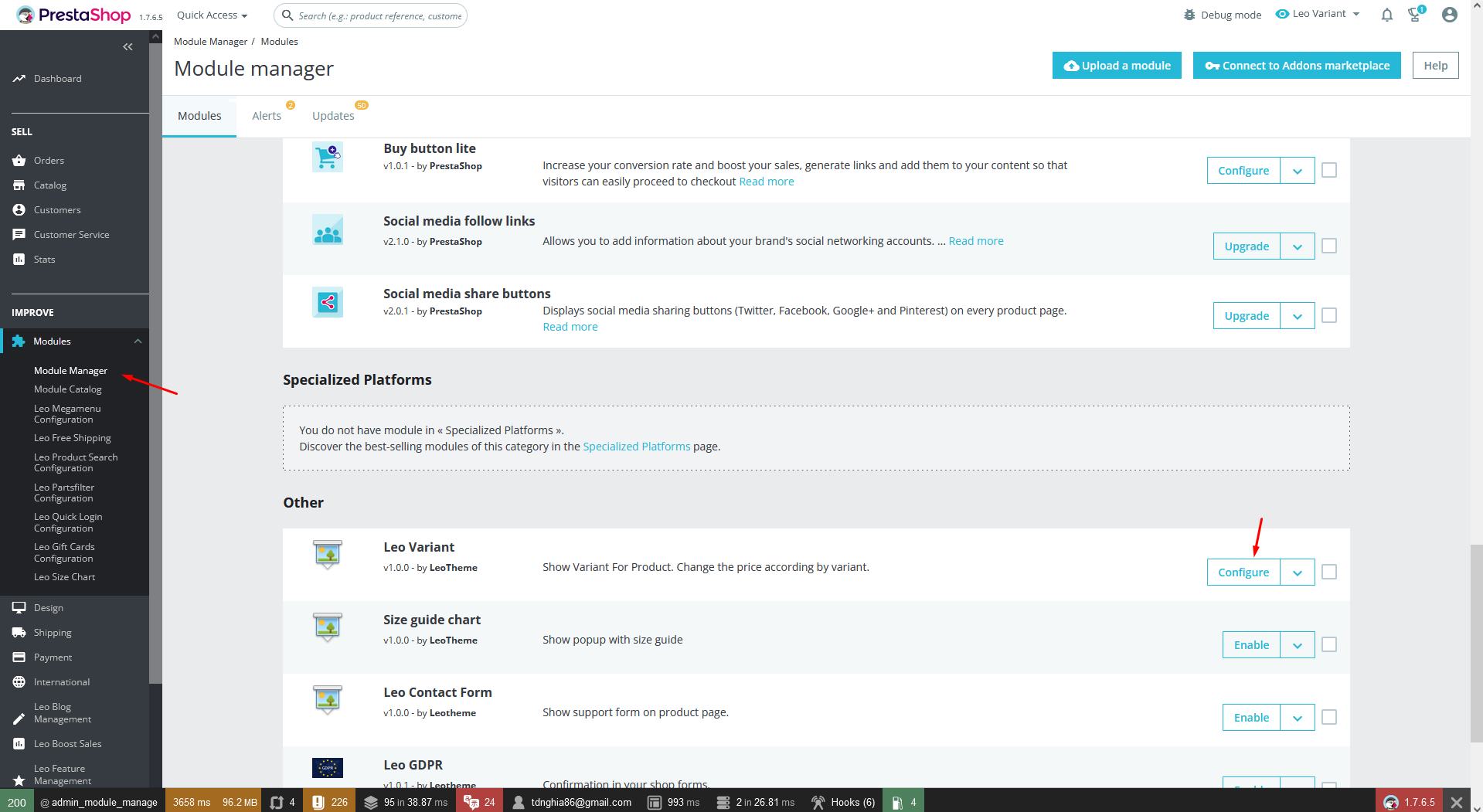This screenshot has width=1483, height=812.
Task: Tick the Leo Contact Form checkbox
Action: click(x=1329, y=717)
